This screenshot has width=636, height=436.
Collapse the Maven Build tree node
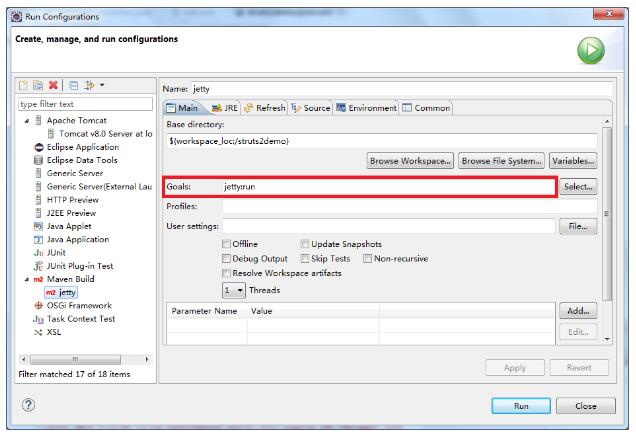pyautogui.click(x=27, y=280)
